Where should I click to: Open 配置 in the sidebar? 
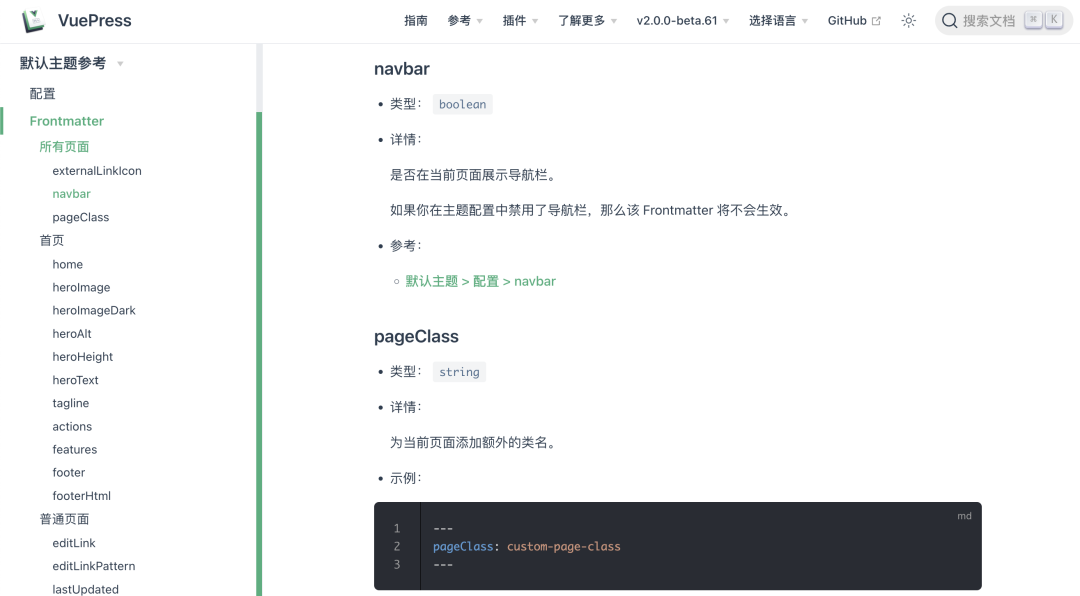(x=43, y=94)
